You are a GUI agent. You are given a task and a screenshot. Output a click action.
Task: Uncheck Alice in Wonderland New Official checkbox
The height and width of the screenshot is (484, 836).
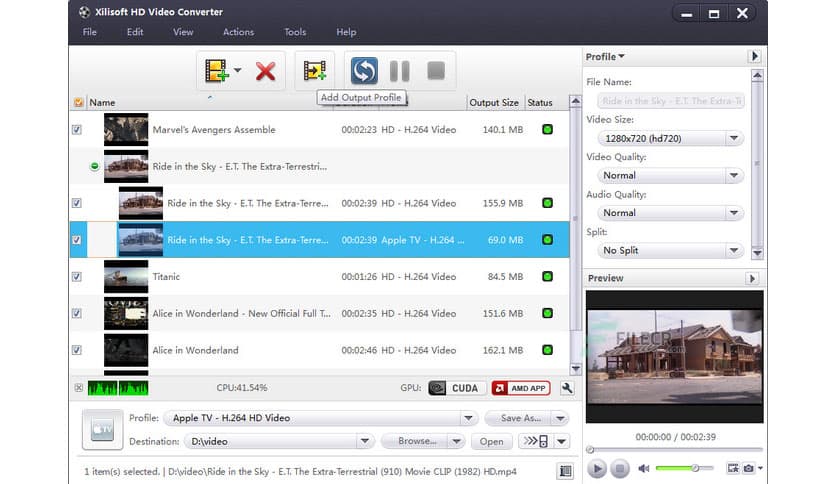[77, 313]
